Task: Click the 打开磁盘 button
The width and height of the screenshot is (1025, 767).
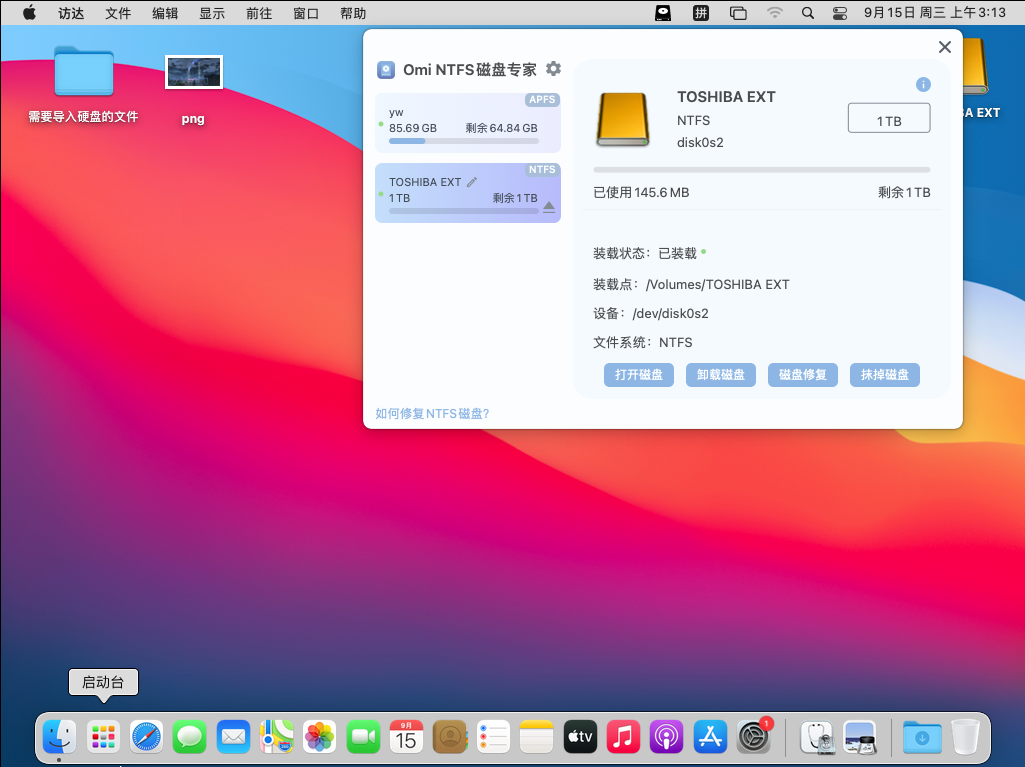Action: point(638,375)
